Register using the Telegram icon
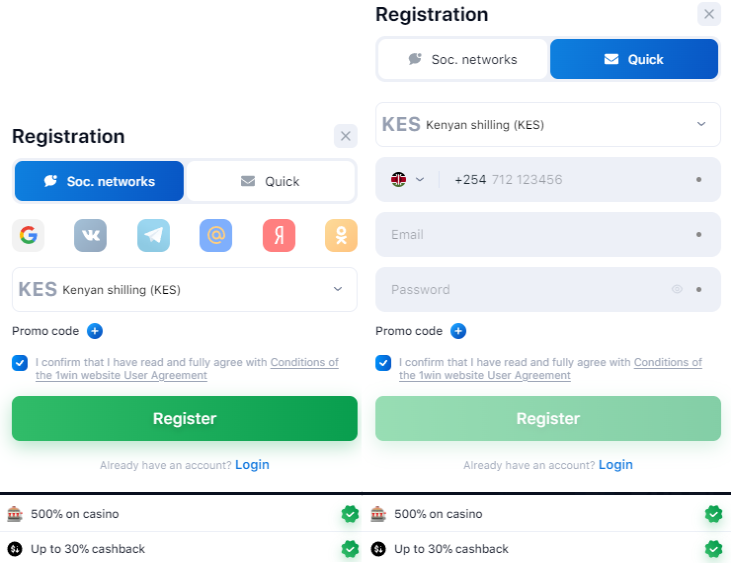The height and width of the screenshot is (570, 731). 153,236
